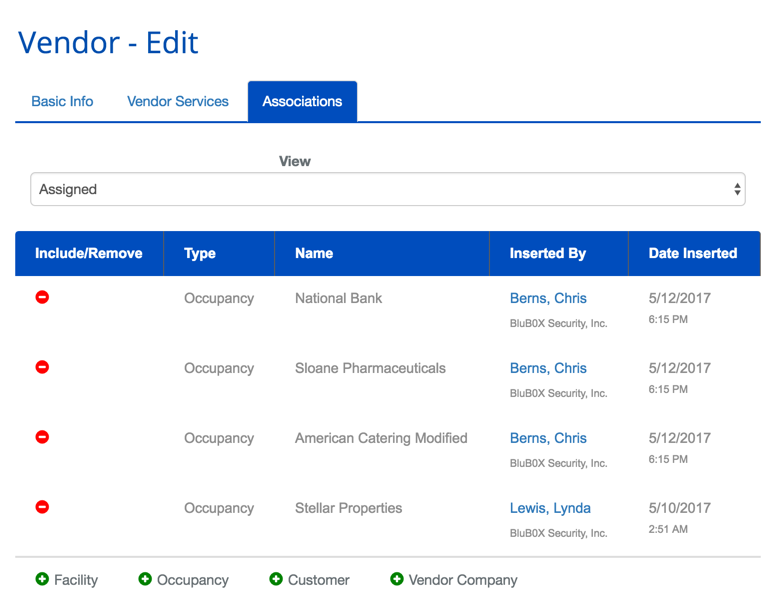
Task: Click the green plus icon beside Occupancy
Action: click(145, 579)
